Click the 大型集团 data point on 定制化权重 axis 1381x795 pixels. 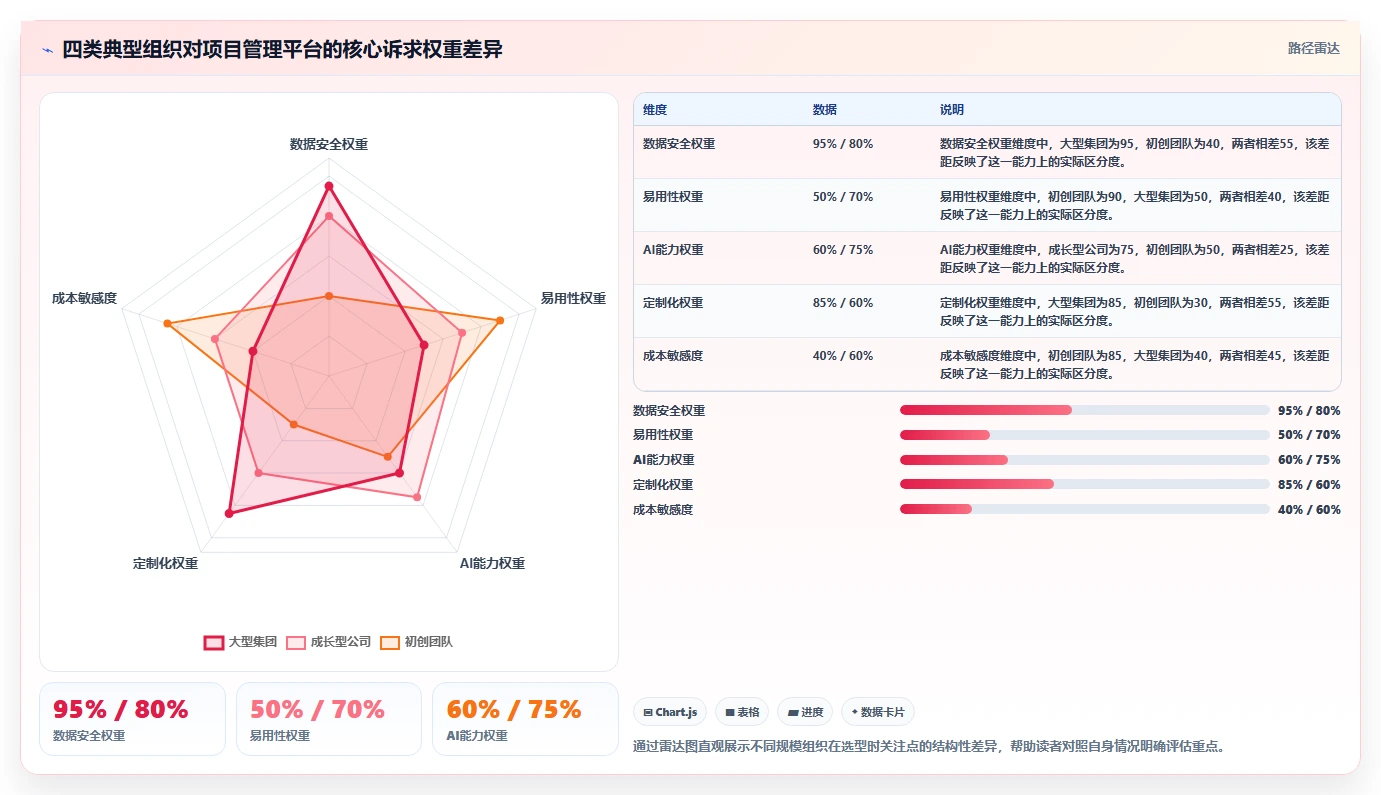[x=229, y=513]
